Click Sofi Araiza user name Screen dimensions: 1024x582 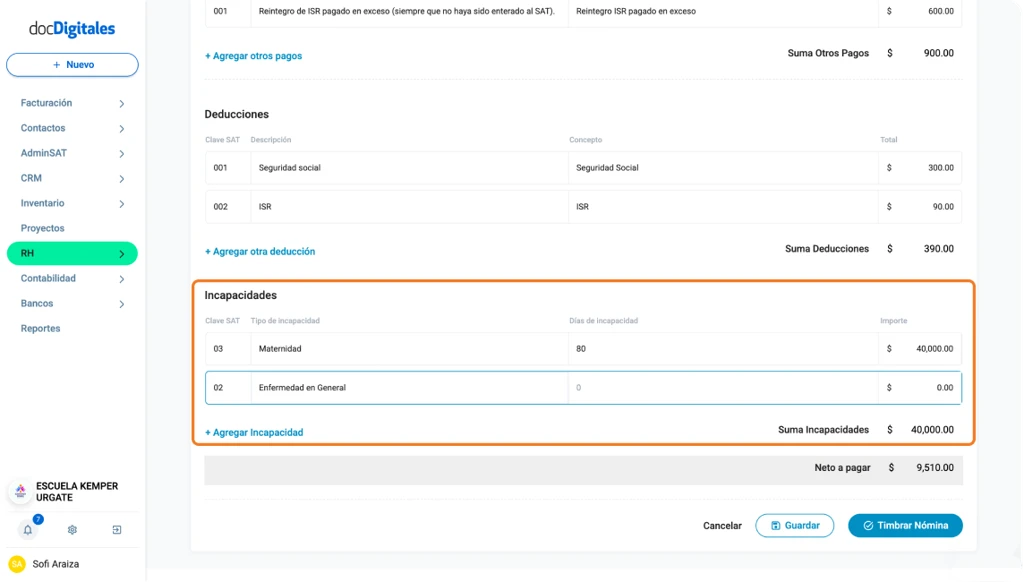[x=56, y=564]
